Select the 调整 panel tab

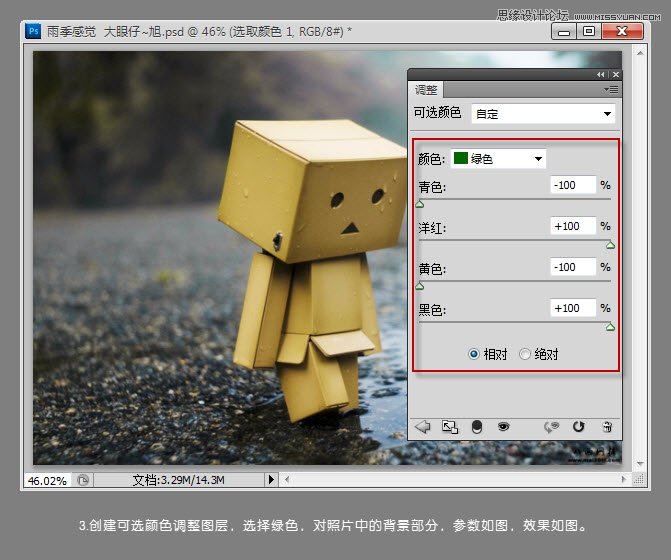click(426, 90)
